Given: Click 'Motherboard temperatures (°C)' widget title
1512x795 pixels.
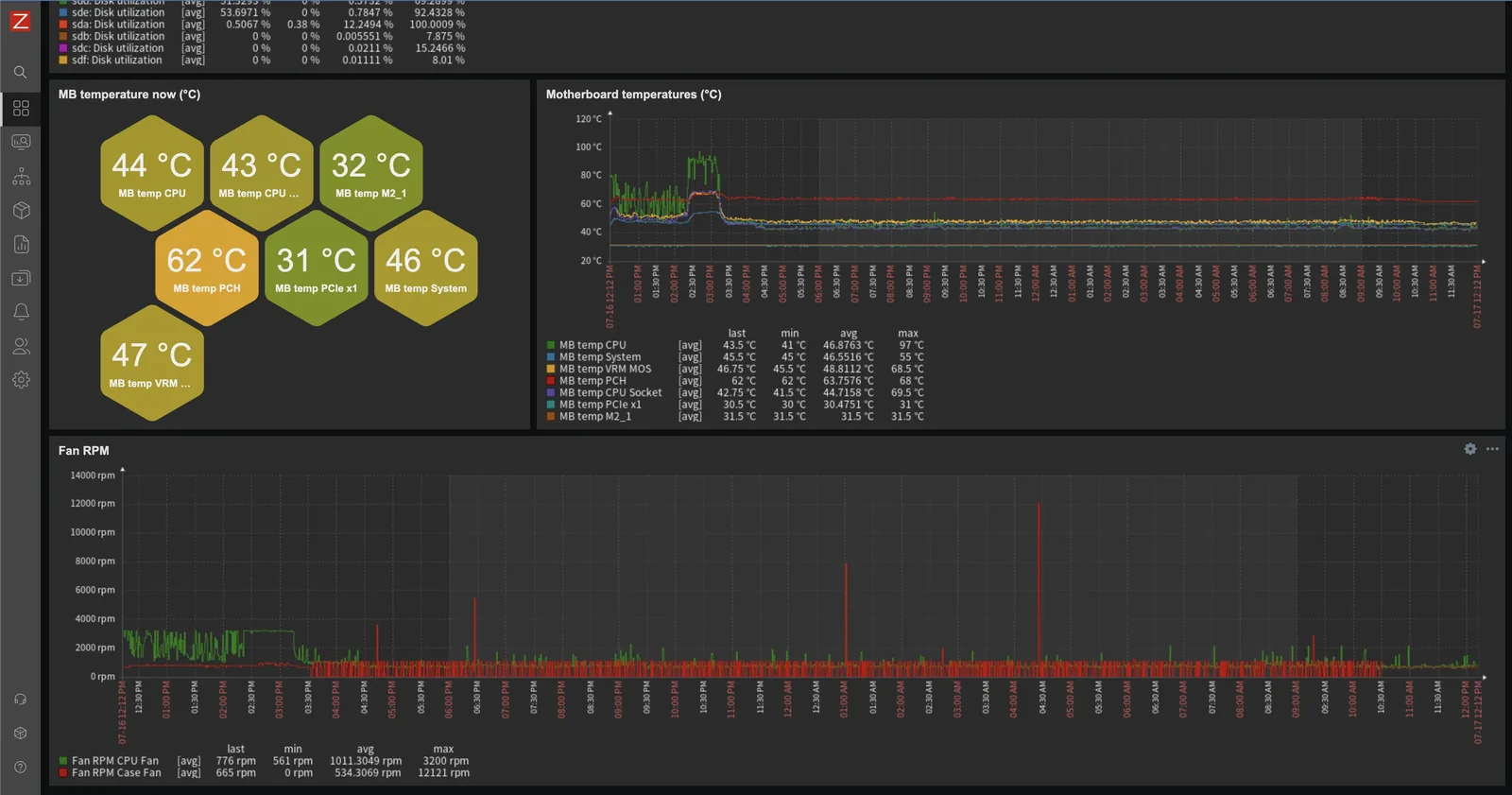Looking at the screenshot, I should 633,95.
